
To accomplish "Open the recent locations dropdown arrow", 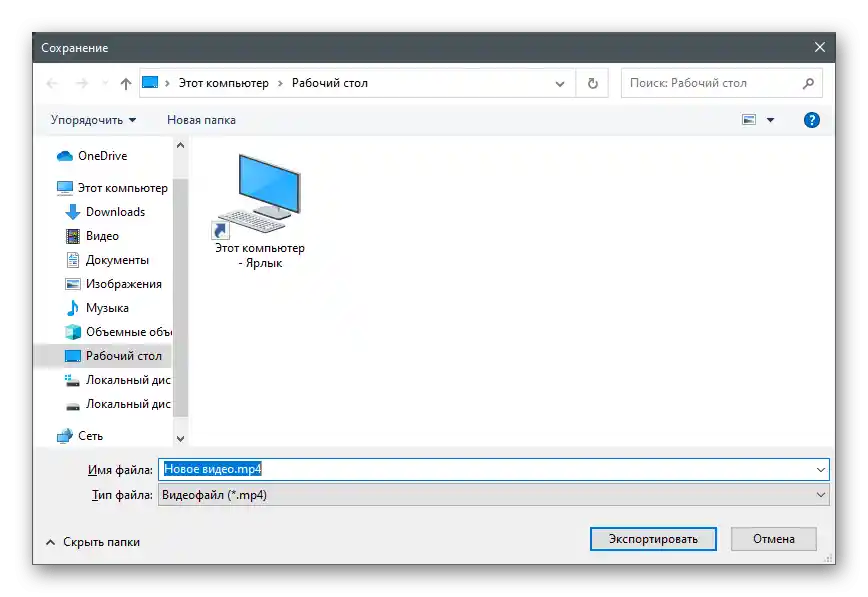I will point(105,84).
